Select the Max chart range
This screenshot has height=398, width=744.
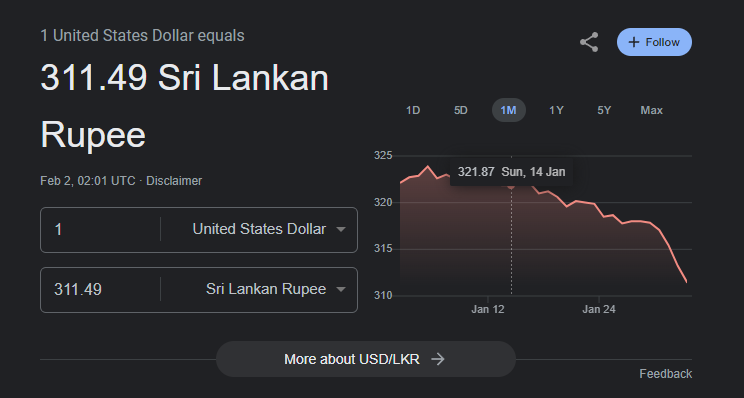click(x=651, y=111)
